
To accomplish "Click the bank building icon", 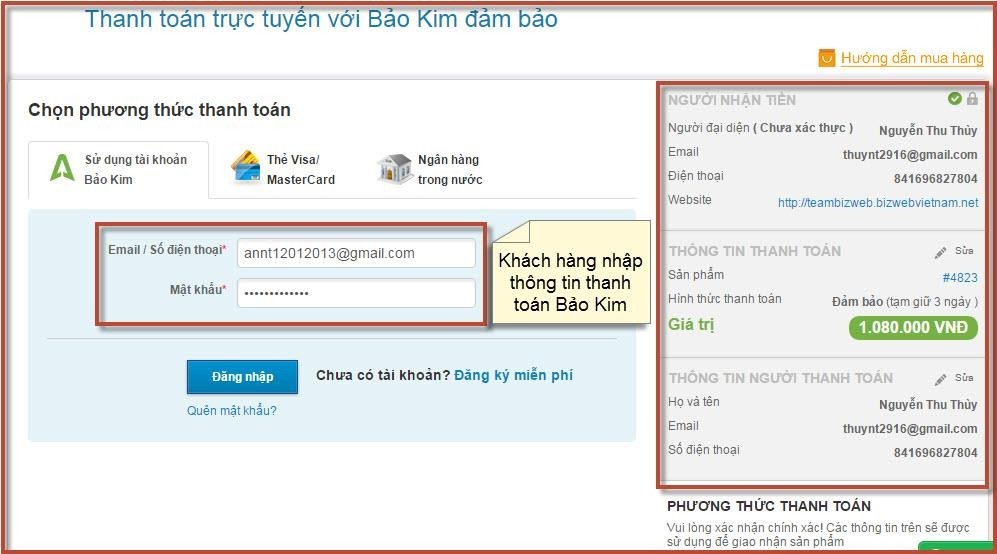I will point(395,169).
